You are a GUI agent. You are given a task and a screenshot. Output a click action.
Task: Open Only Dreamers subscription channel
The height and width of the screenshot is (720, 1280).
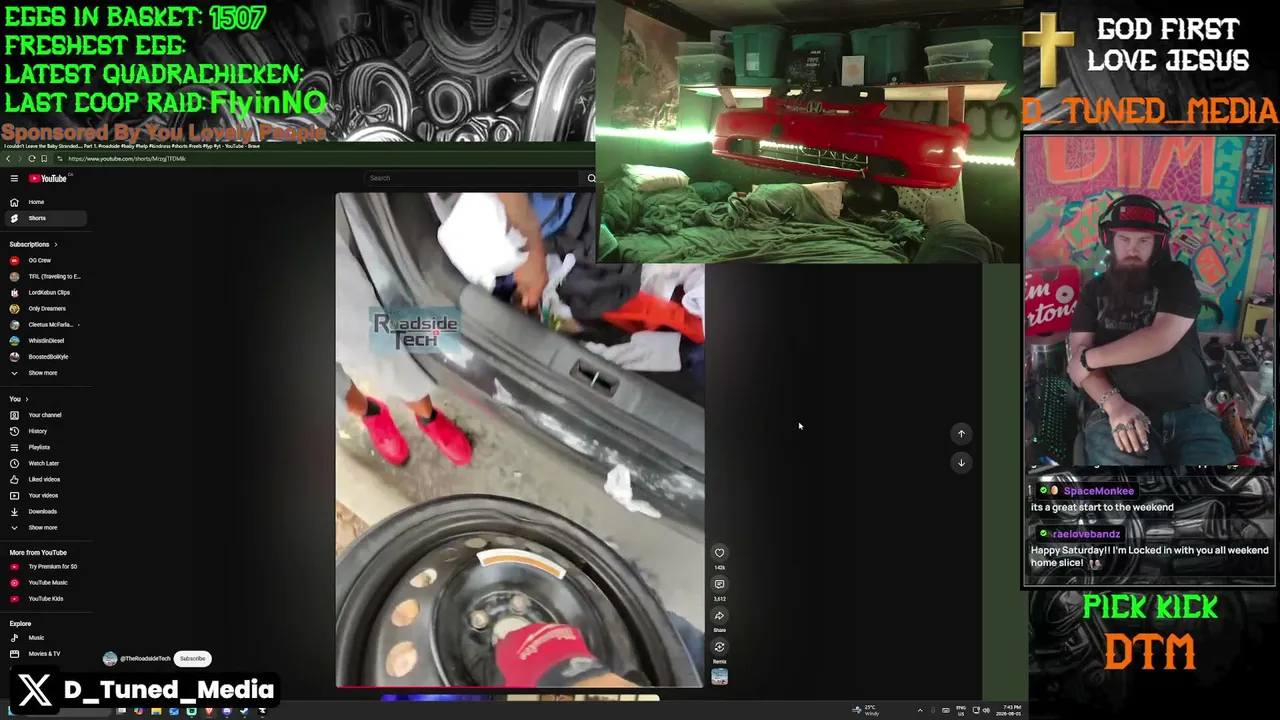click(x=47, y=308)
